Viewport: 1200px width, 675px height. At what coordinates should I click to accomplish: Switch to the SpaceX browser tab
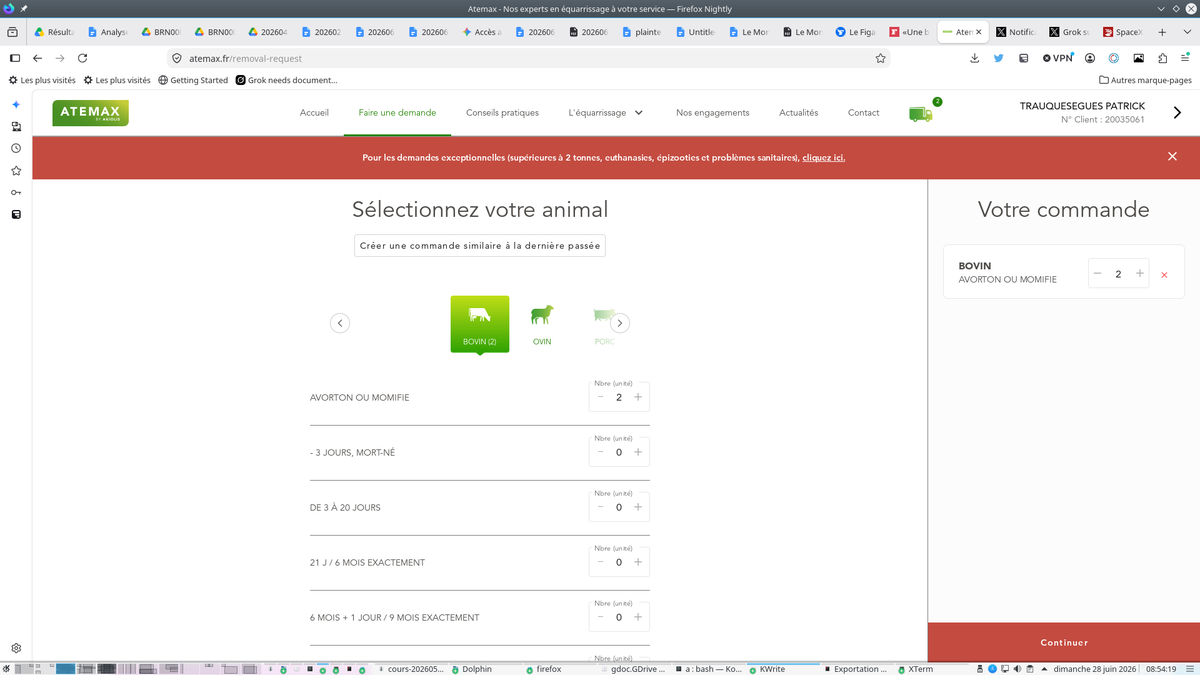[1123, 32]
